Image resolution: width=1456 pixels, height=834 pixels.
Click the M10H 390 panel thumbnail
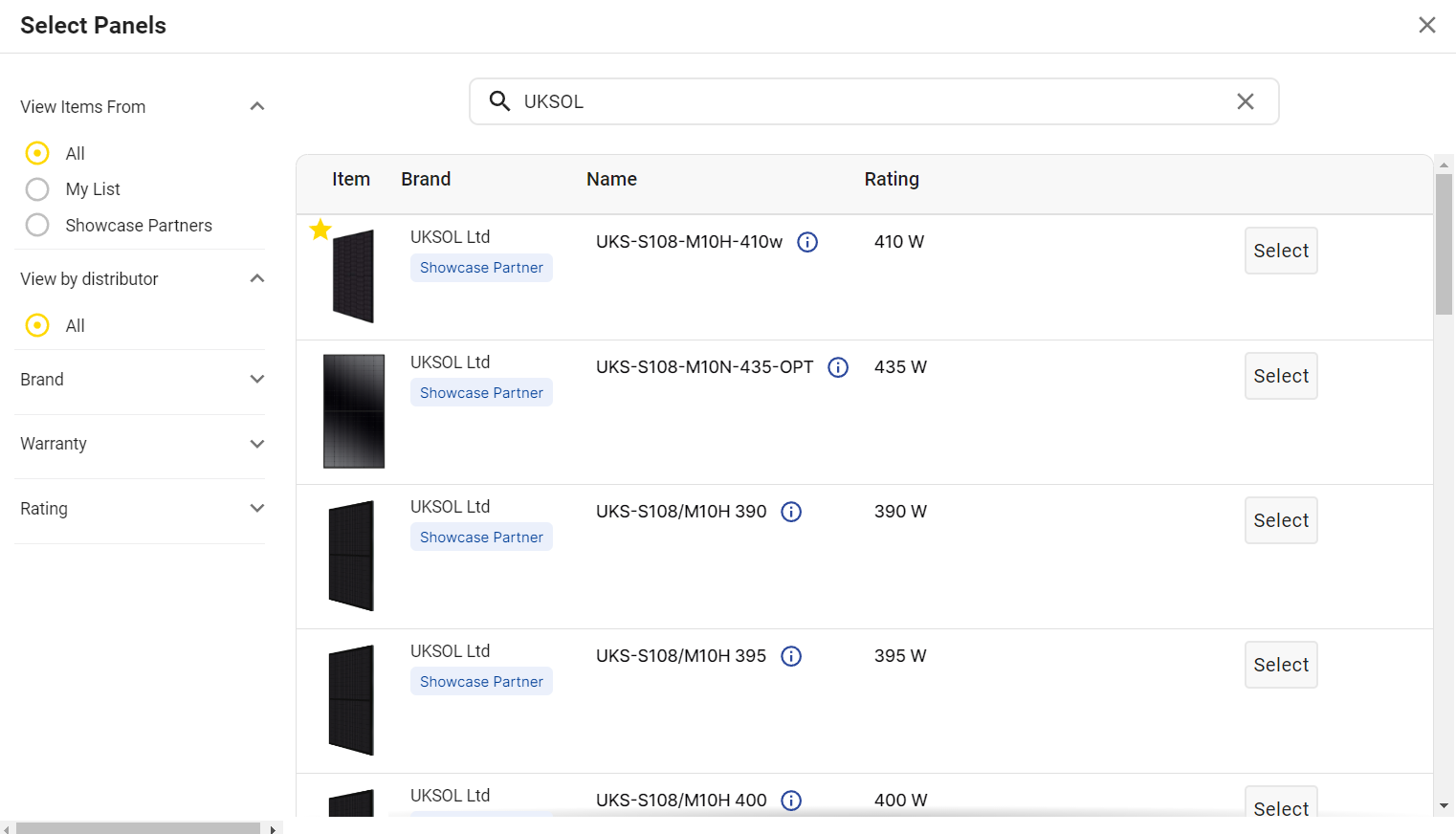351,556
